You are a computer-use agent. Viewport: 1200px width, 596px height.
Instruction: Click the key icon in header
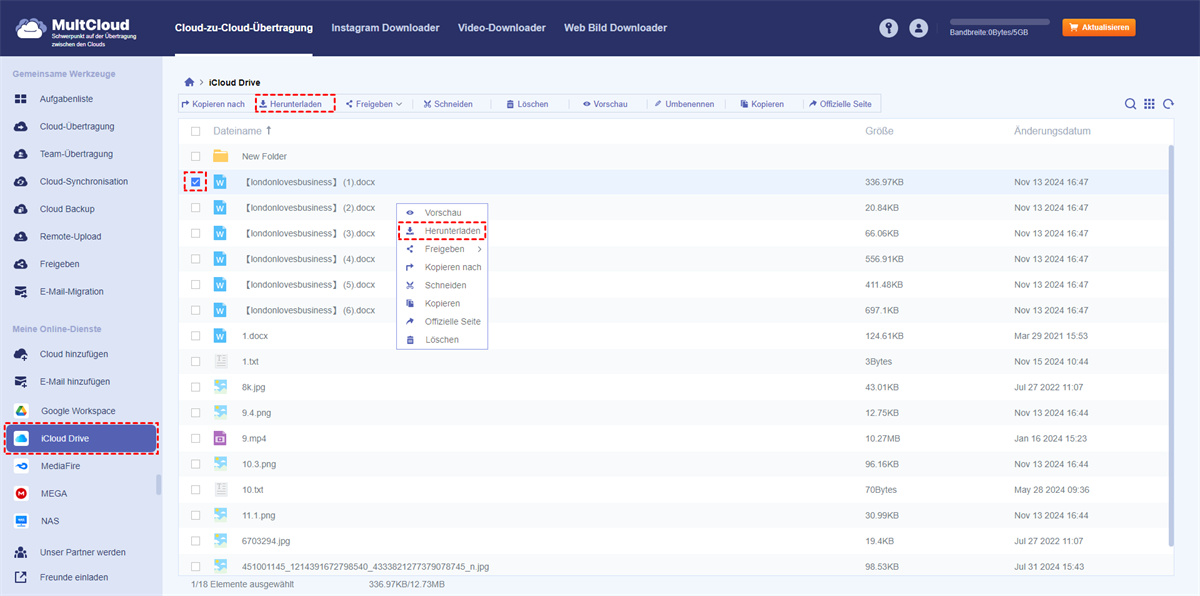(x=888, y=28)
